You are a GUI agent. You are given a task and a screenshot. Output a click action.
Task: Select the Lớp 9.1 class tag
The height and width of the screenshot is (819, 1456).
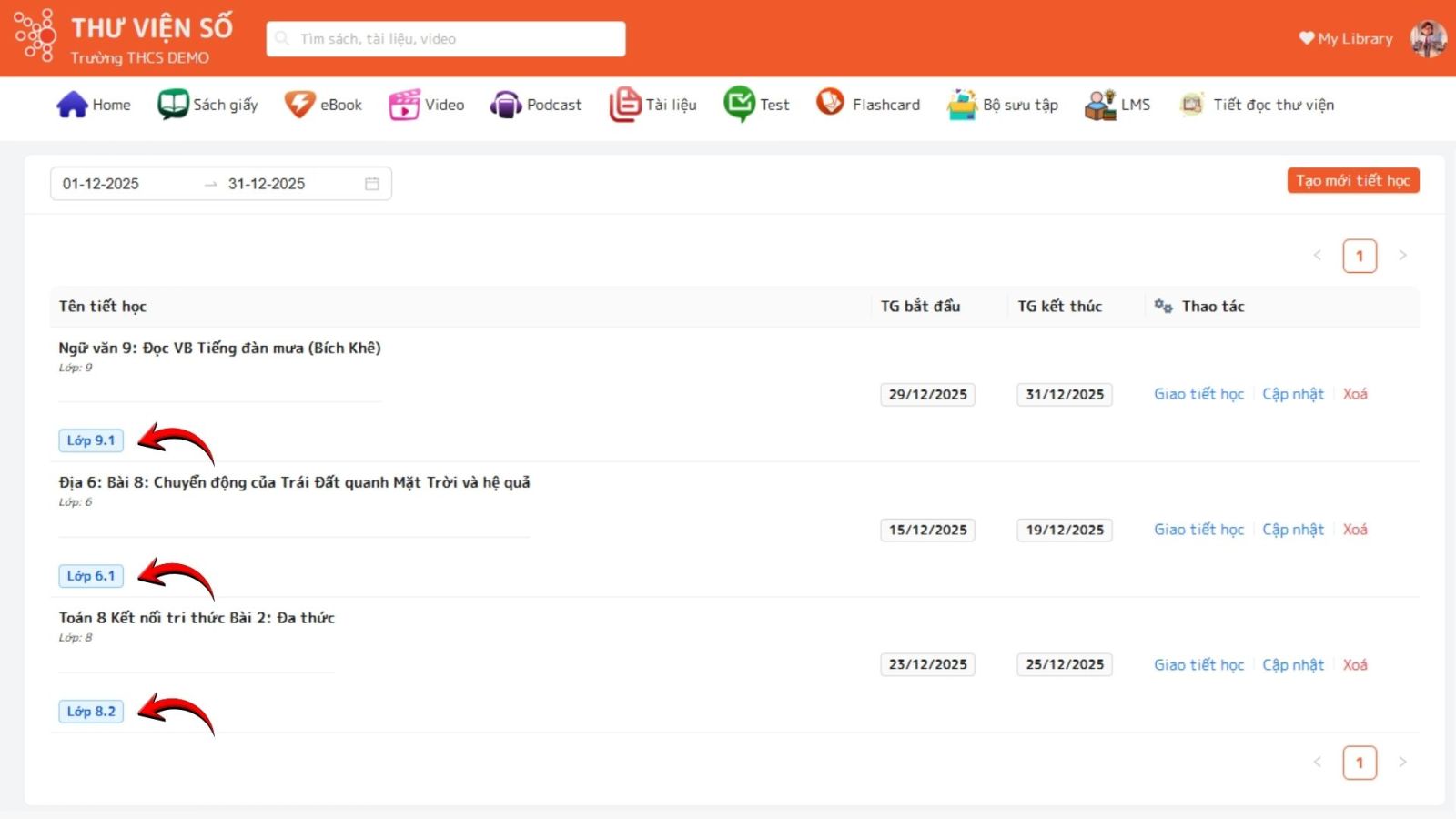point(91,440)
